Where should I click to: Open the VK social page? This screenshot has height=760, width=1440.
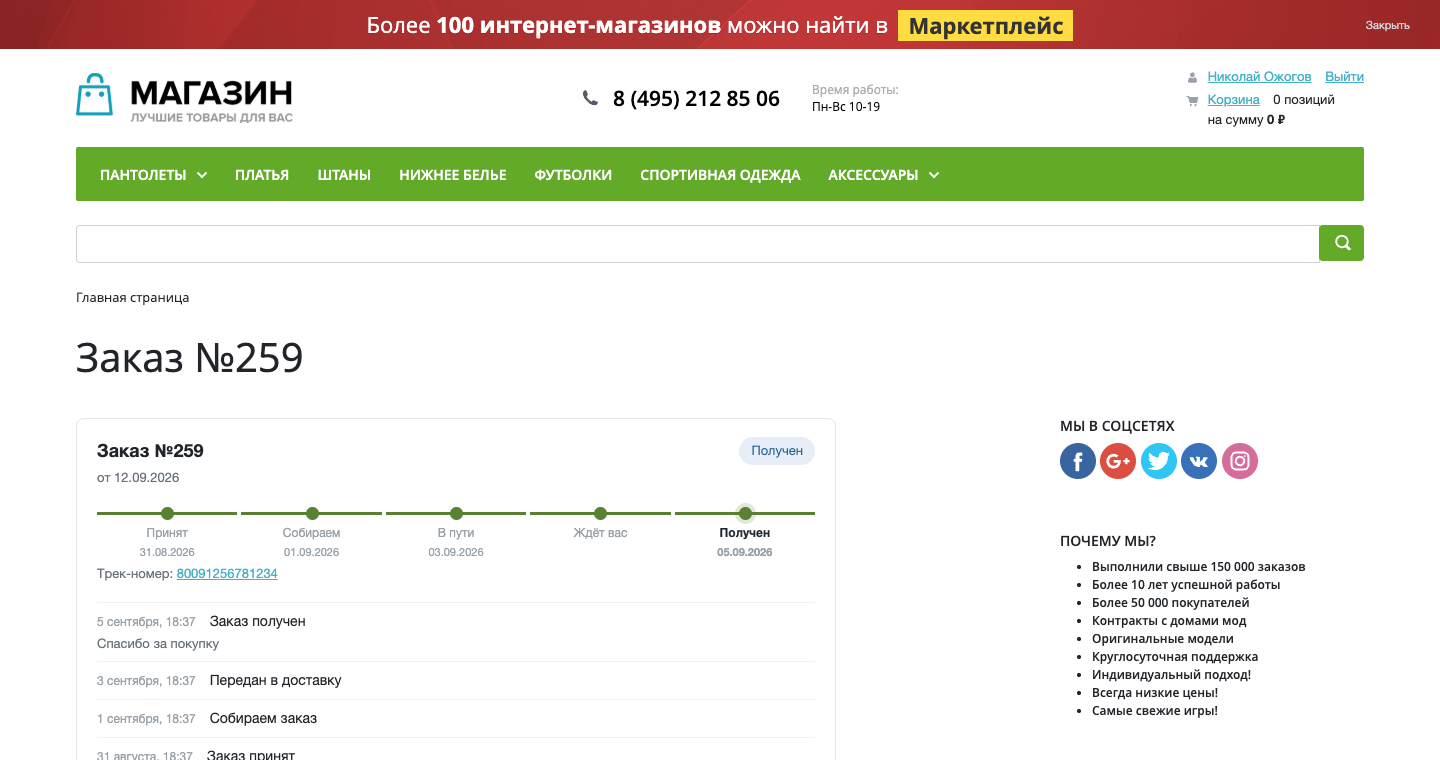click(x=1199, y=461)
